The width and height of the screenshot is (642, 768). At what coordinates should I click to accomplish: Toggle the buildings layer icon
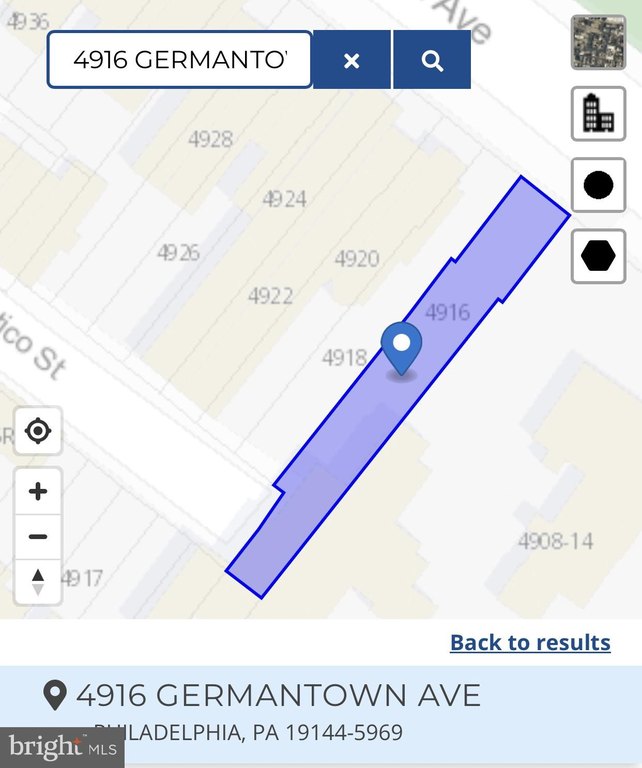click(598, 114)
